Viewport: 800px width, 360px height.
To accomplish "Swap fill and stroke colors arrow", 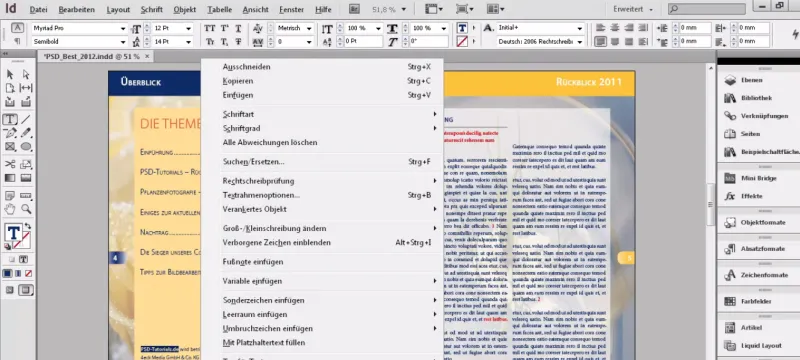I will (28, 226).
